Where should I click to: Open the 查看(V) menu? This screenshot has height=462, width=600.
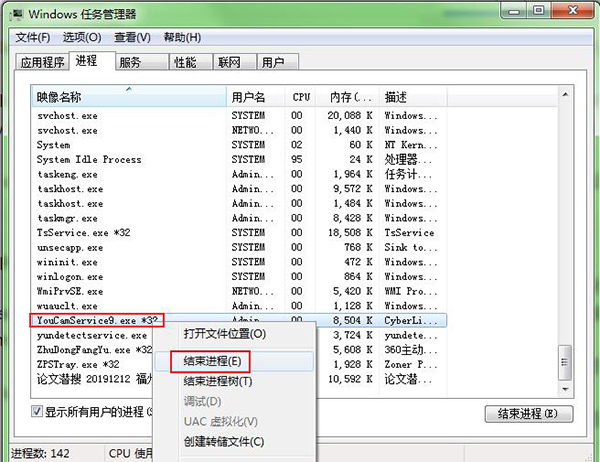pyautogui.click(x=131, y=37)
